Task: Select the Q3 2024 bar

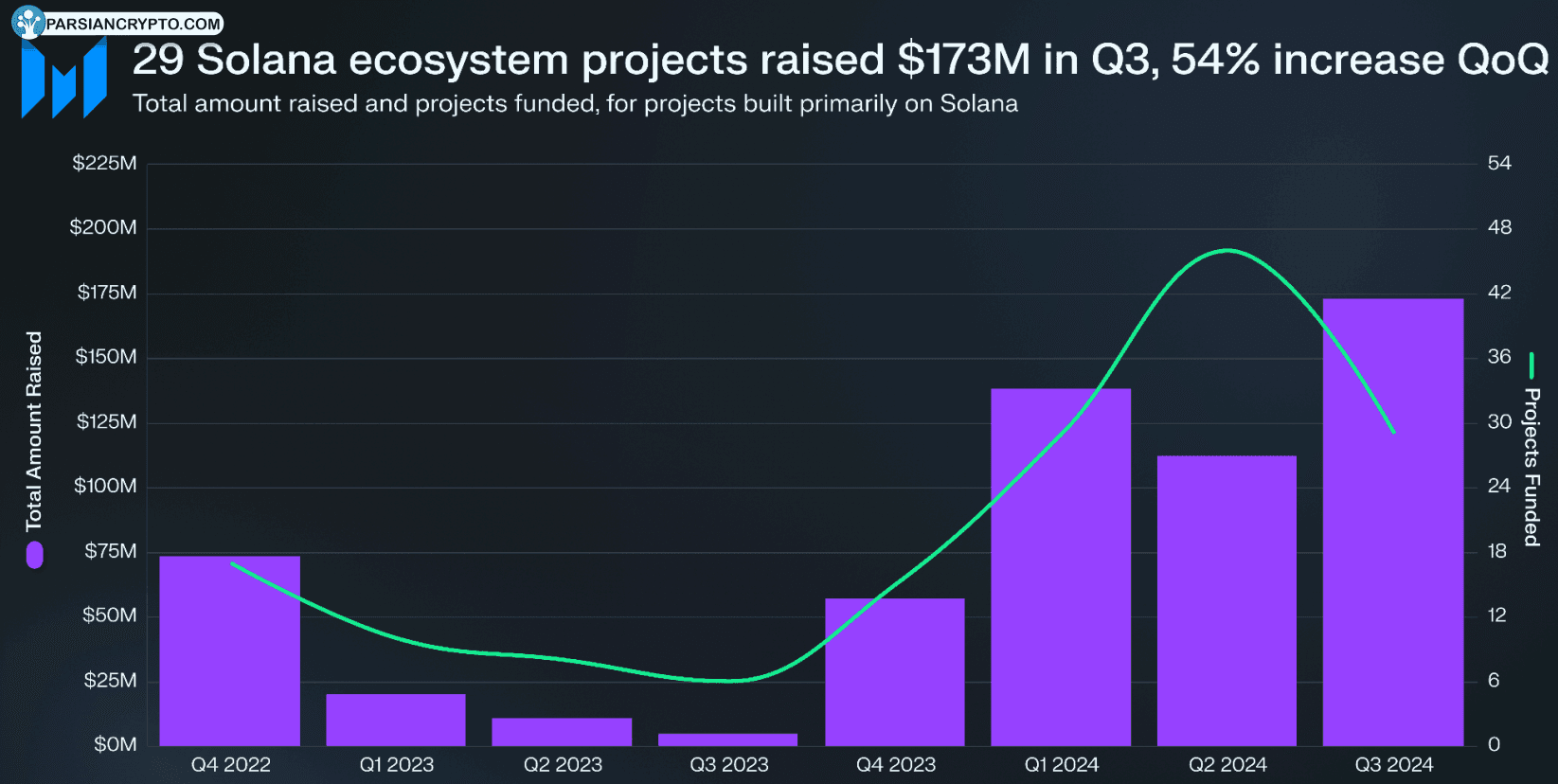Action: (1393, 522)
